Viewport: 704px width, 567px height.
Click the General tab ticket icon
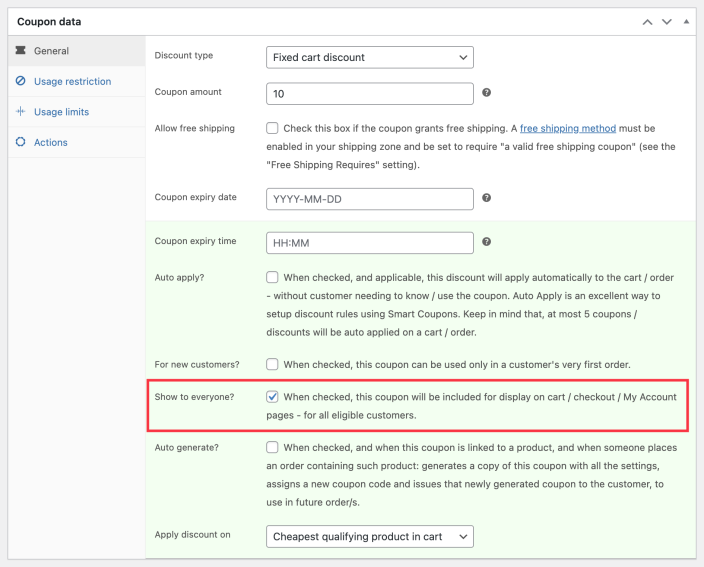tap(20, 51)
